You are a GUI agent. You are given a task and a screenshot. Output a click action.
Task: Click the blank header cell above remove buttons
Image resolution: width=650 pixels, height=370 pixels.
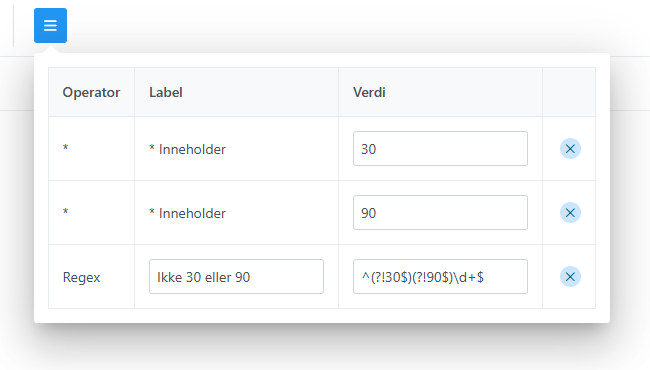point(569,92)
